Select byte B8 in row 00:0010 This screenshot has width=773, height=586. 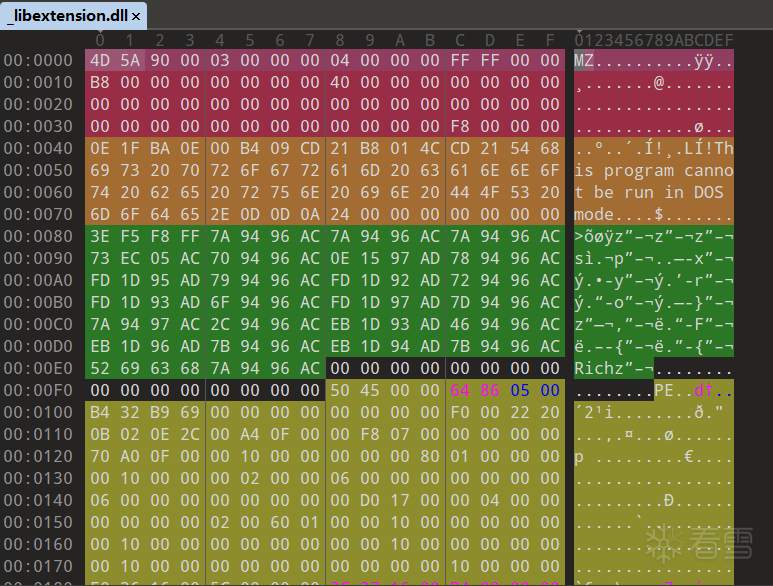point(100,82)
